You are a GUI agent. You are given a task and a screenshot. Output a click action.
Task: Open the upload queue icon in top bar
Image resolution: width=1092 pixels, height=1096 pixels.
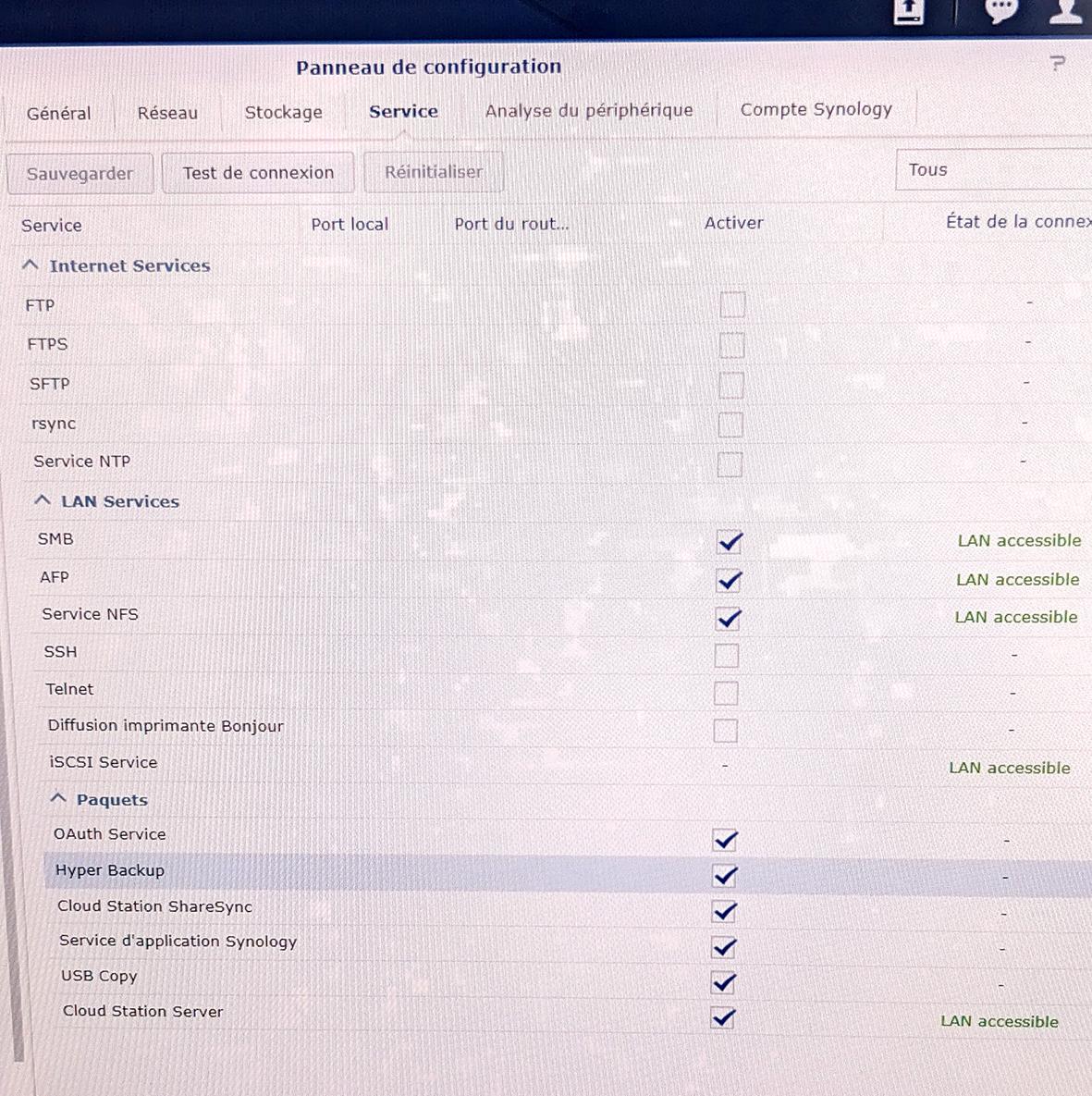pyautogui.click(x=909, y=12)
